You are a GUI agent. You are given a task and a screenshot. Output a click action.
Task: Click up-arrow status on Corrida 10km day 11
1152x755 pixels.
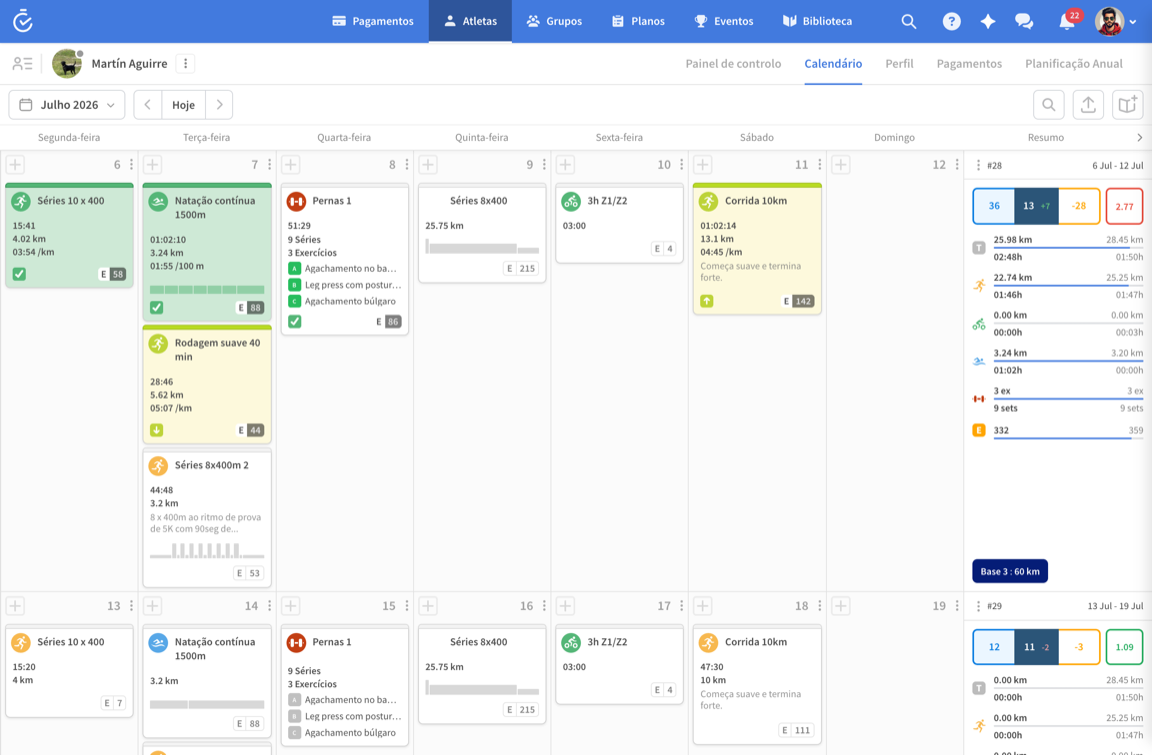pyautogui.click(x=707, y=301)
